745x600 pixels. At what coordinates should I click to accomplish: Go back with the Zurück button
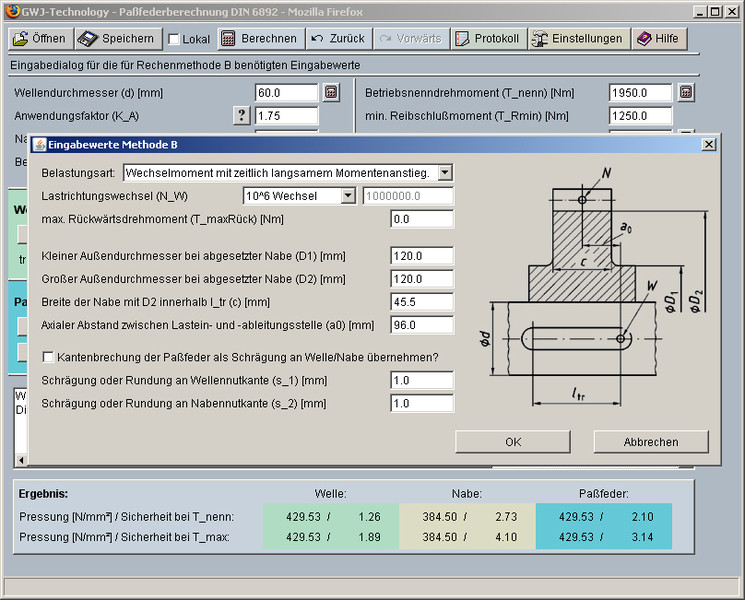pyautogui.click(x=336, y=39)
